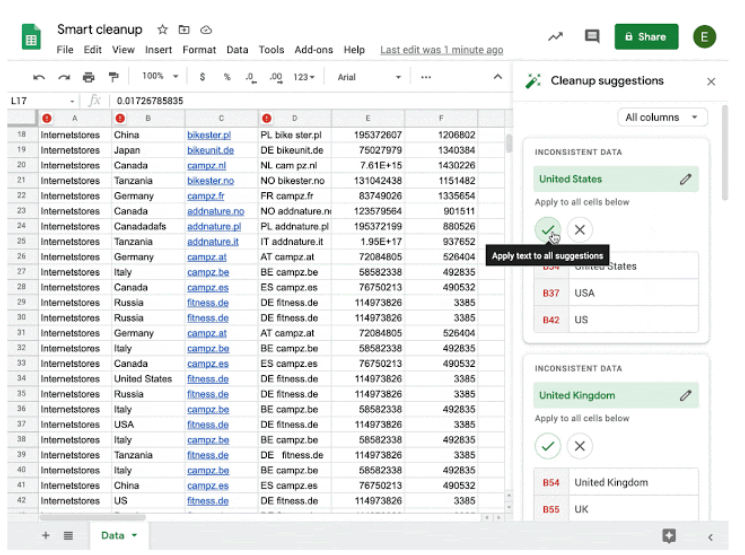
Task: Collapse the side panel arrow
Action: coord(710,537)
